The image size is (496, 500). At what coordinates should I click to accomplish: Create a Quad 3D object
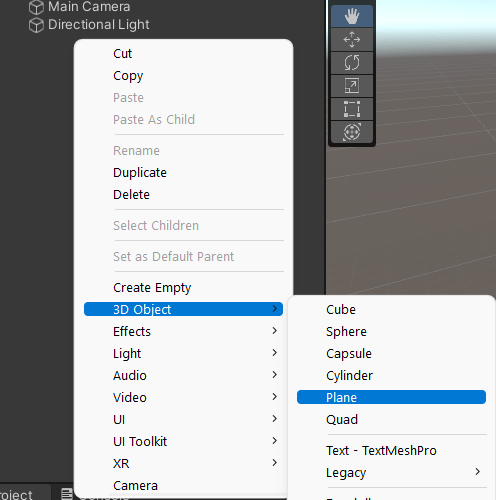click(391, 420)
